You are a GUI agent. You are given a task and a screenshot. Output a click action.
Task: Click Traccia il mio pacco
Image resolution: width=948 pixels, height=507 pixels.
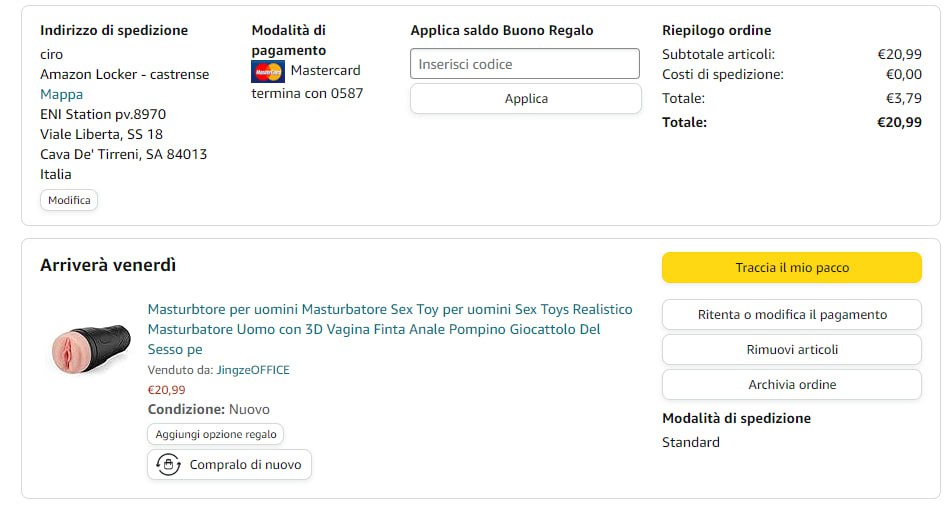[x=791, y=268]
